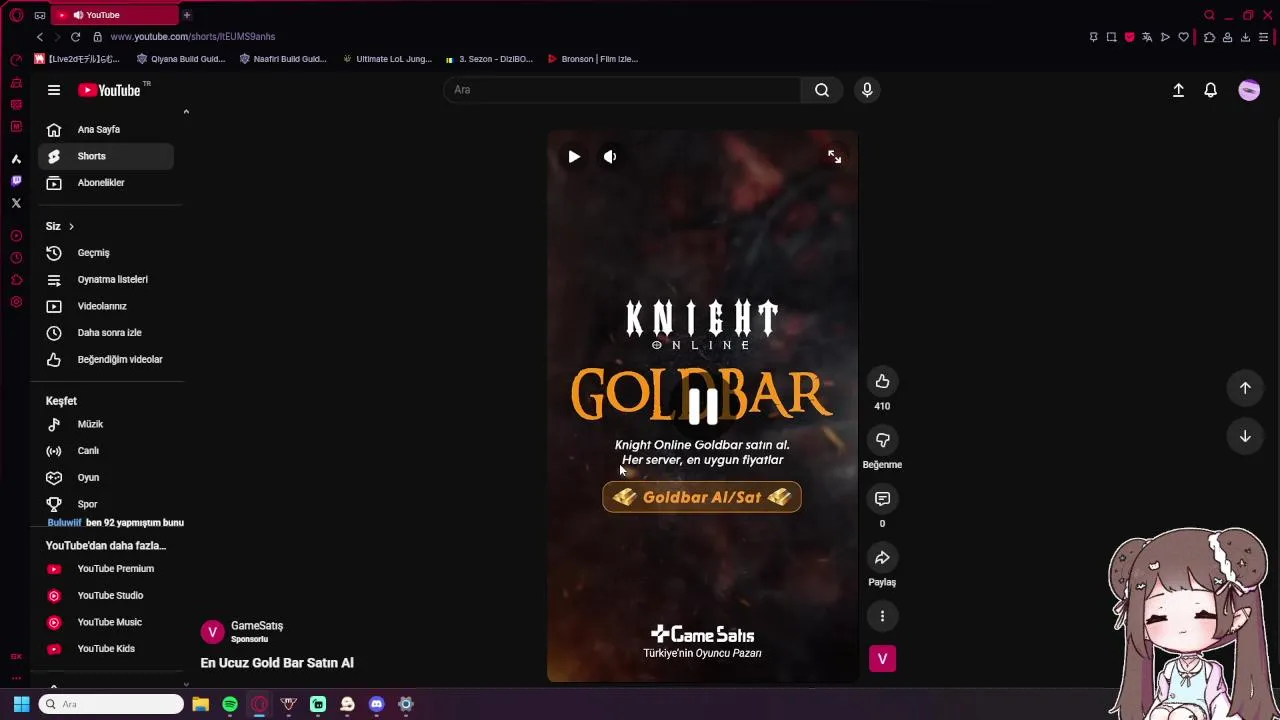
Task: Open YouTube Studio link
Action: tap(106, 596)
